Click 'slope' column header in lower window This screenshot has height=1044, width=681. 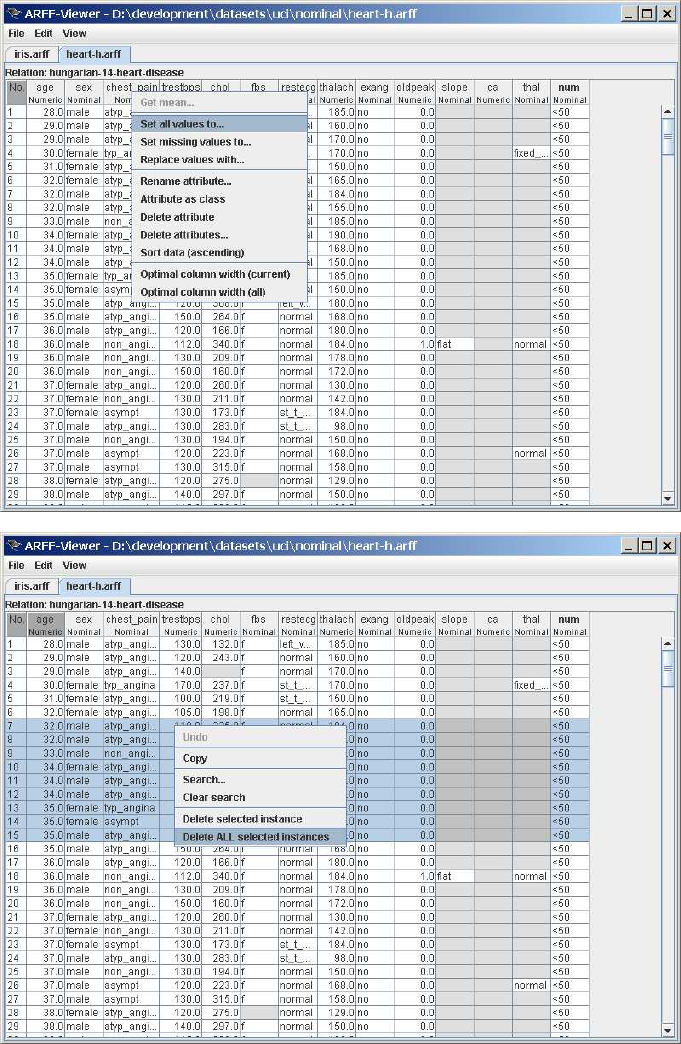pos(455,625)
